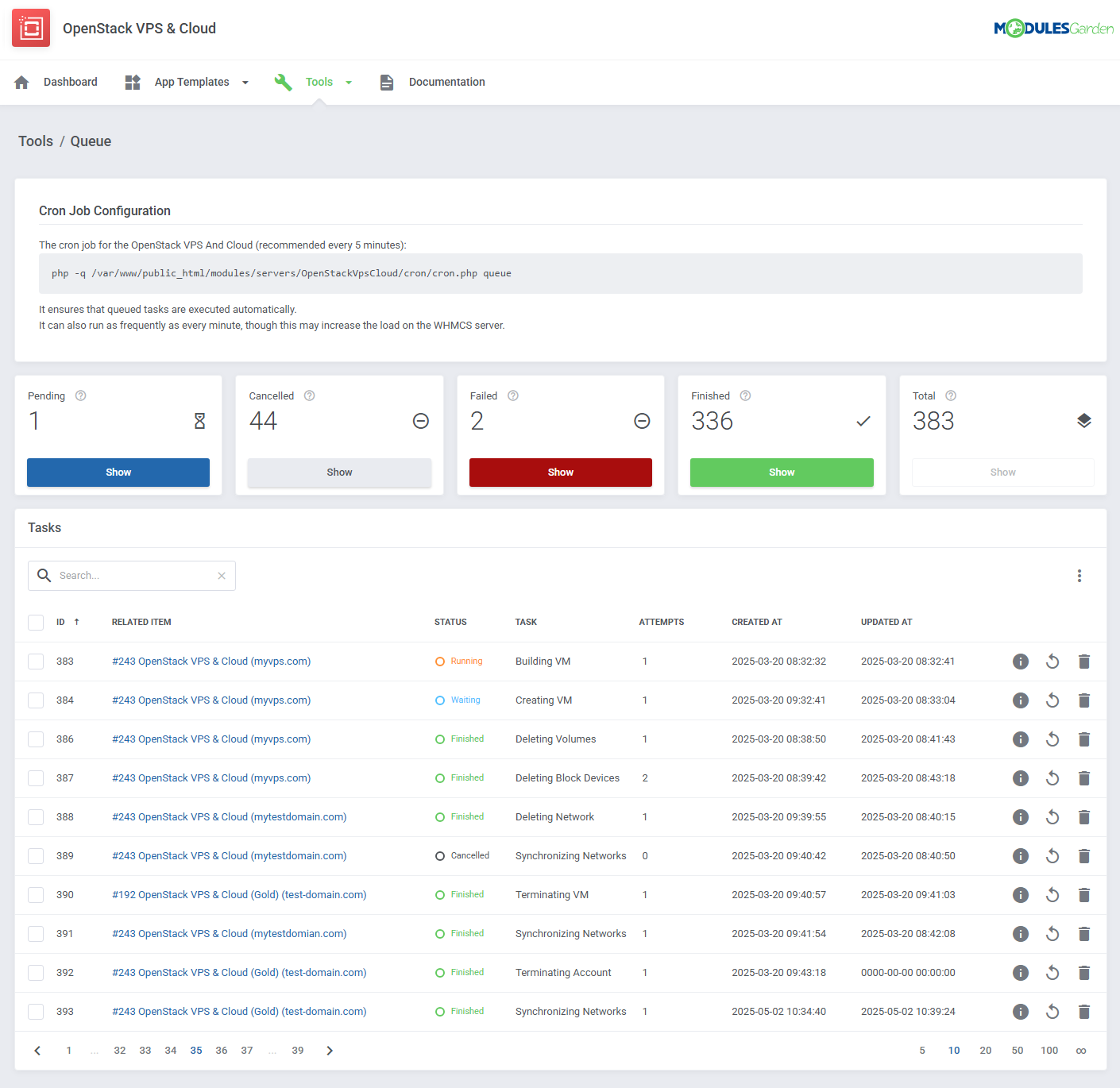Select all tasks using the header checkbox
Screen dimensions: 1120x1088
click(x=35, y=622)
